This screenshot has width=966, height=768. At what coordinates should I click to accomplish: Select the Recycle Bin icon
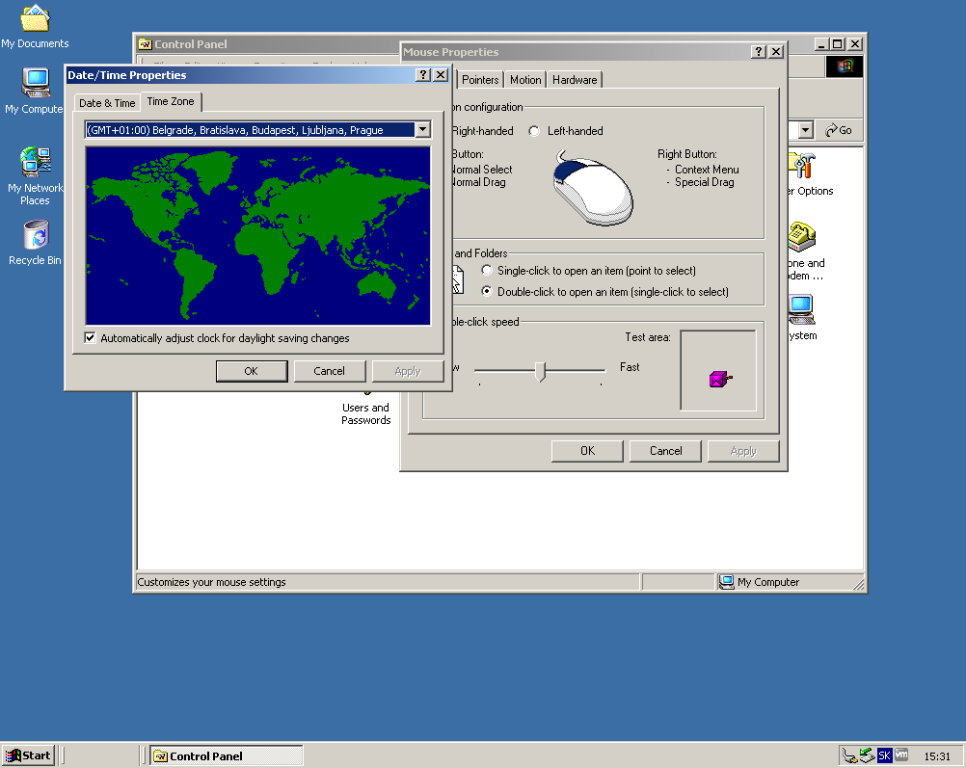(35, 236)
